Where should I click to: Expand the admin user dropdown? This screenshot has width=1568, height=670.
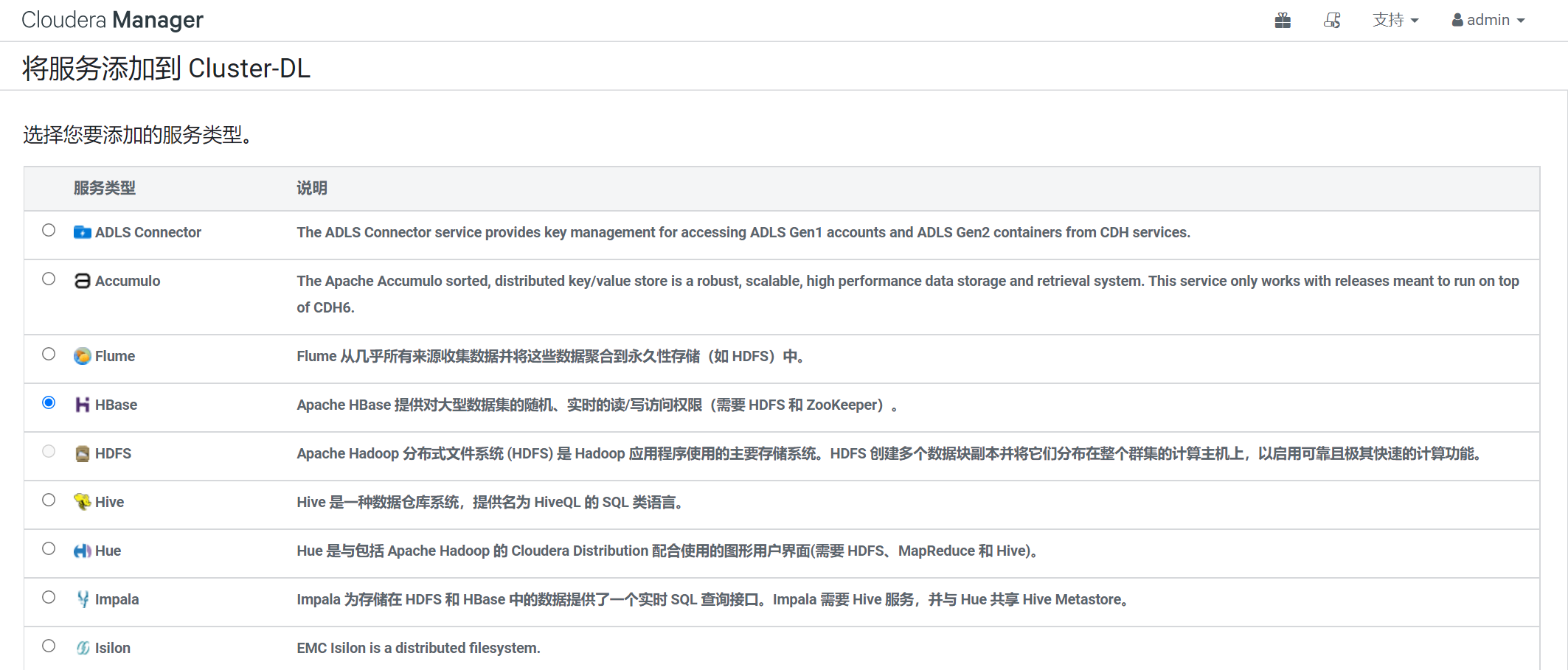point(1488,21)
